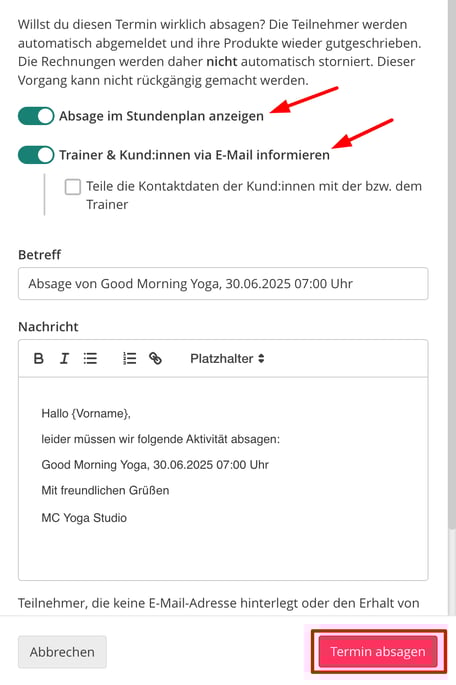Click the dialog's vertical scrollbar

pyautogui.click(x=452, y=262)
